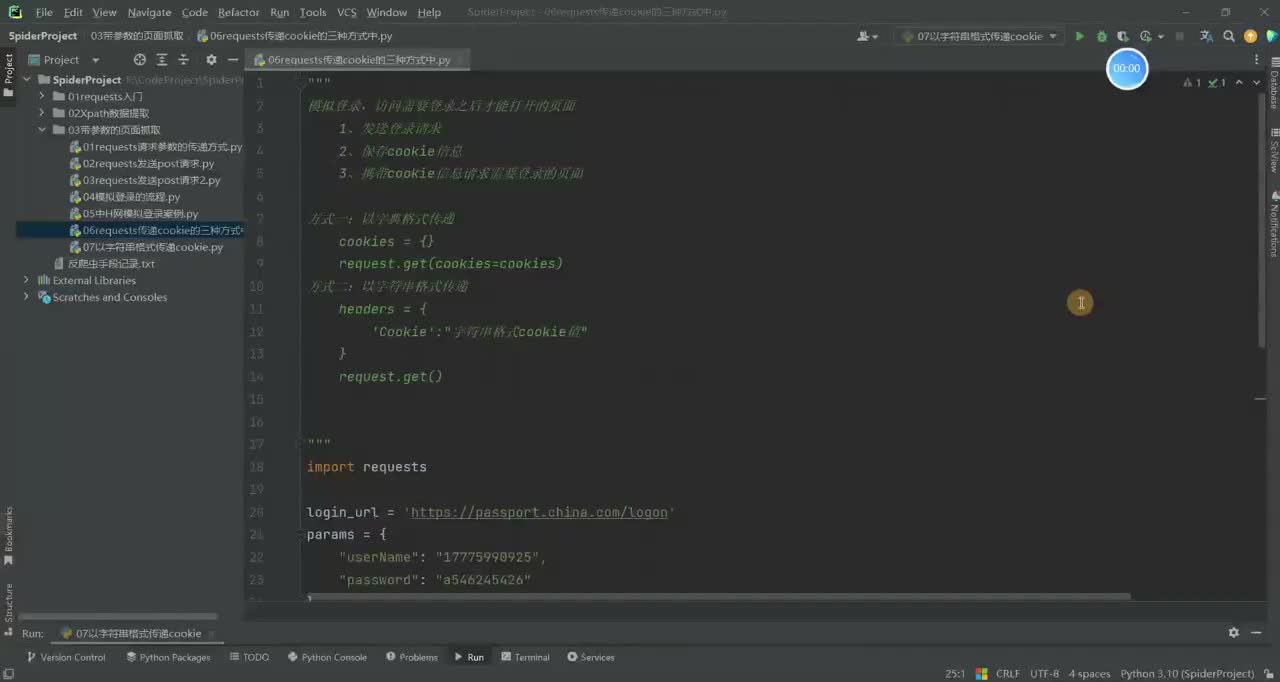Image resolution: width=1280 pixels, height=682 pixels.
Task: Select editor tab 06requests传递cookie的三种方式中.py
Action: (359, 60)
